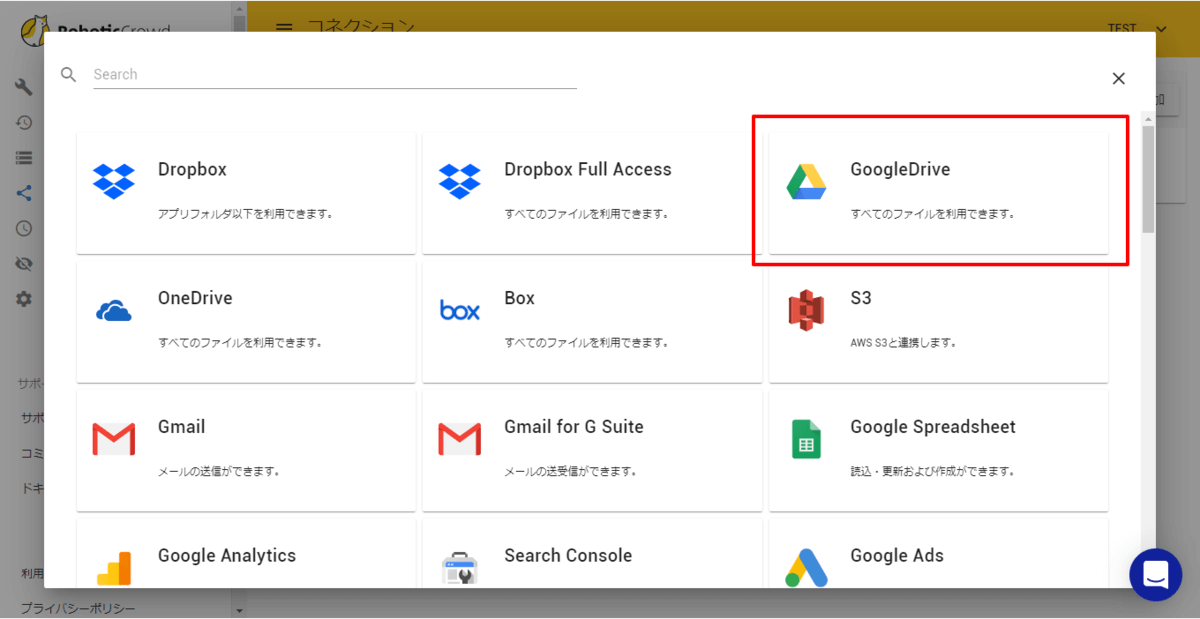Open the list icon in left sidebar
Viewport: 1200px width, 619px height.
click(24, 158)
